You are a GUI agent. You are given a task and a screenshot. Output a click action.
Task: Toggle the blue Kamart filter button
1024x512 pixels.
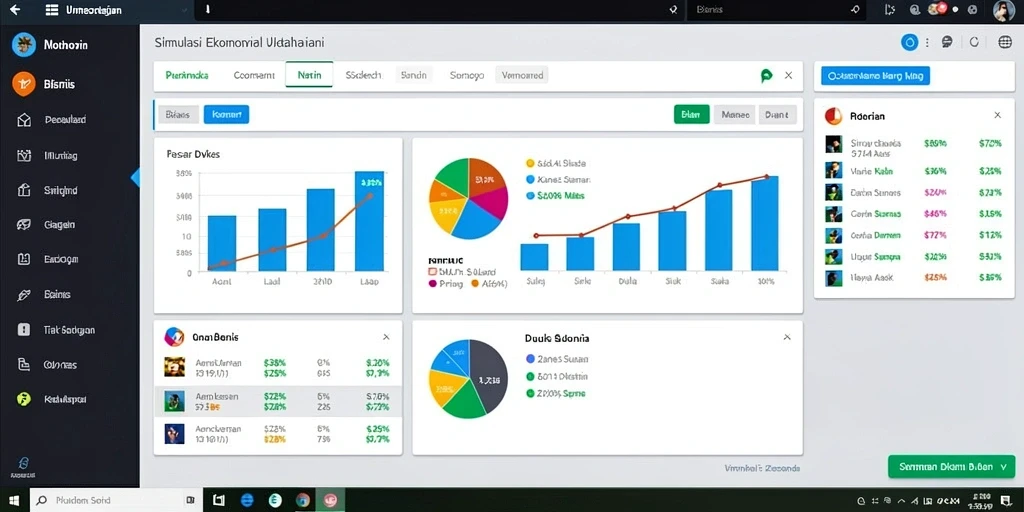point(226,114)
